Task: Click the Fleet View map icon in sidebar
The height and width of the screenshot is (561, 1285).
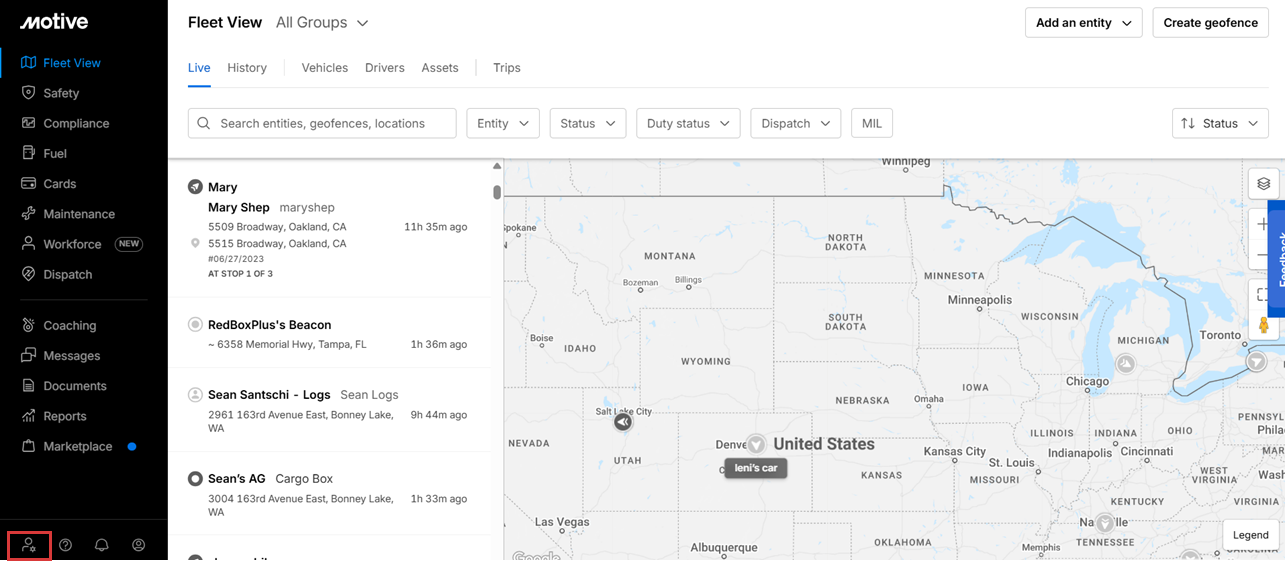Action: (x=28, y=62)
